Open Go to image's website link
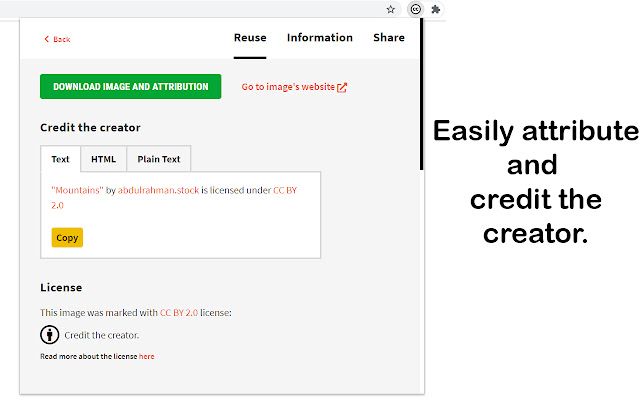The height and width of the screenshot is (400, 640). [294, 87]
